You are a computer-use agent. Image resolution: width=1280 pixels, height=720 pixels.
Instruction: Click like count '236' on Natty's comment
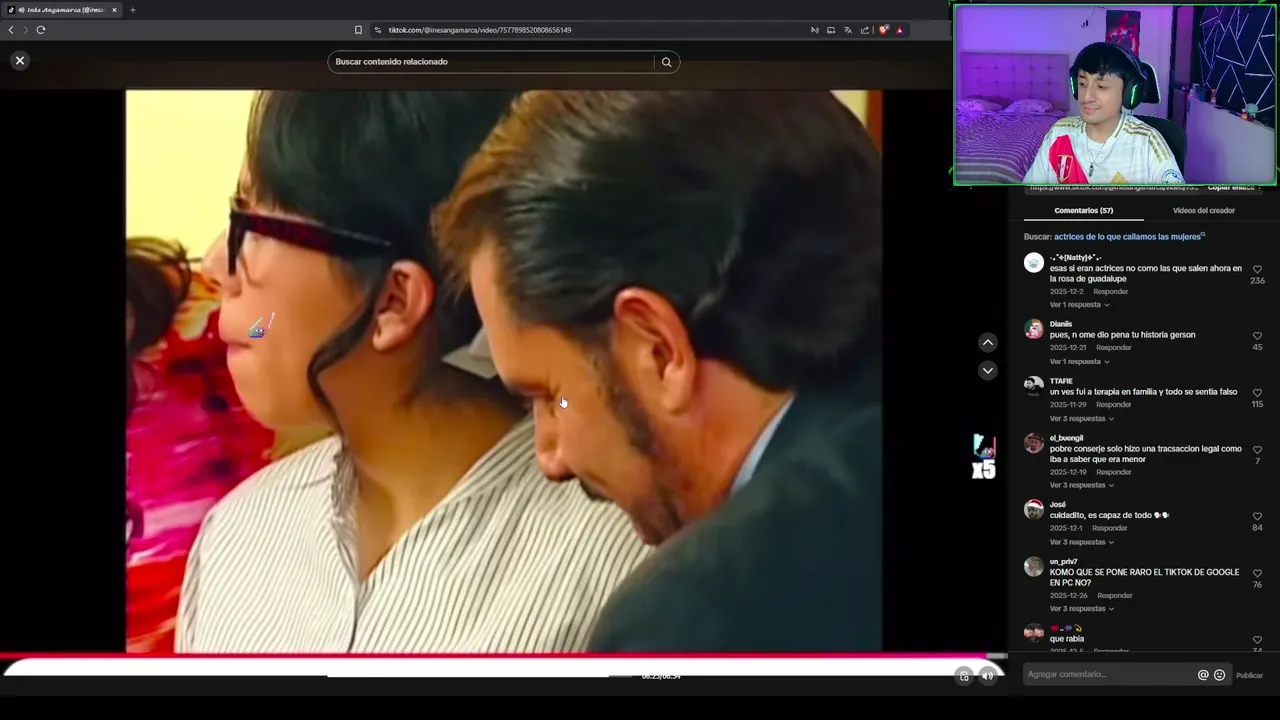pyautogui.click(x=1257, y=281)
